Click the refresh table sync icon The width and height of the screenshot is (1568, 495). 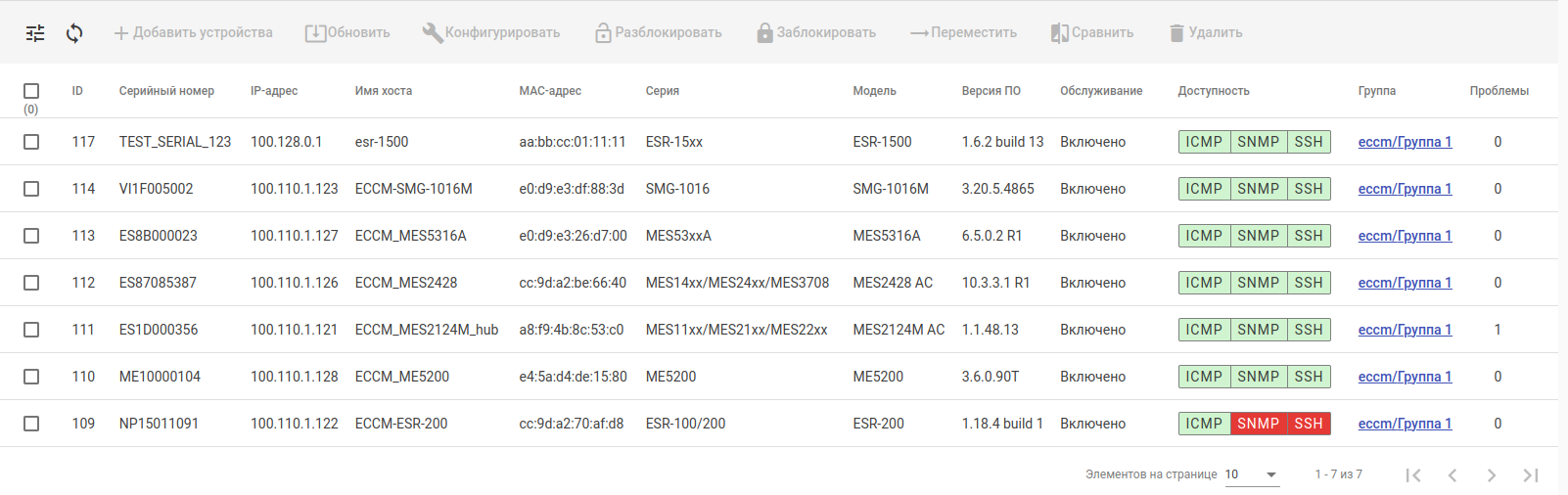pyautogui.click(x=74, y=33)
